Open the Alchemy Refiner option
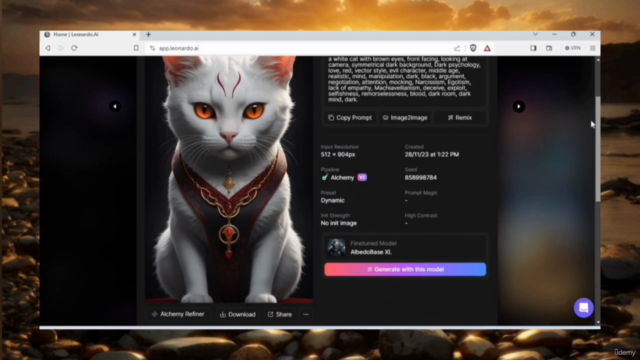Viewport: 640px width, 360px height. pyautogui.click(x=178, y=314)
